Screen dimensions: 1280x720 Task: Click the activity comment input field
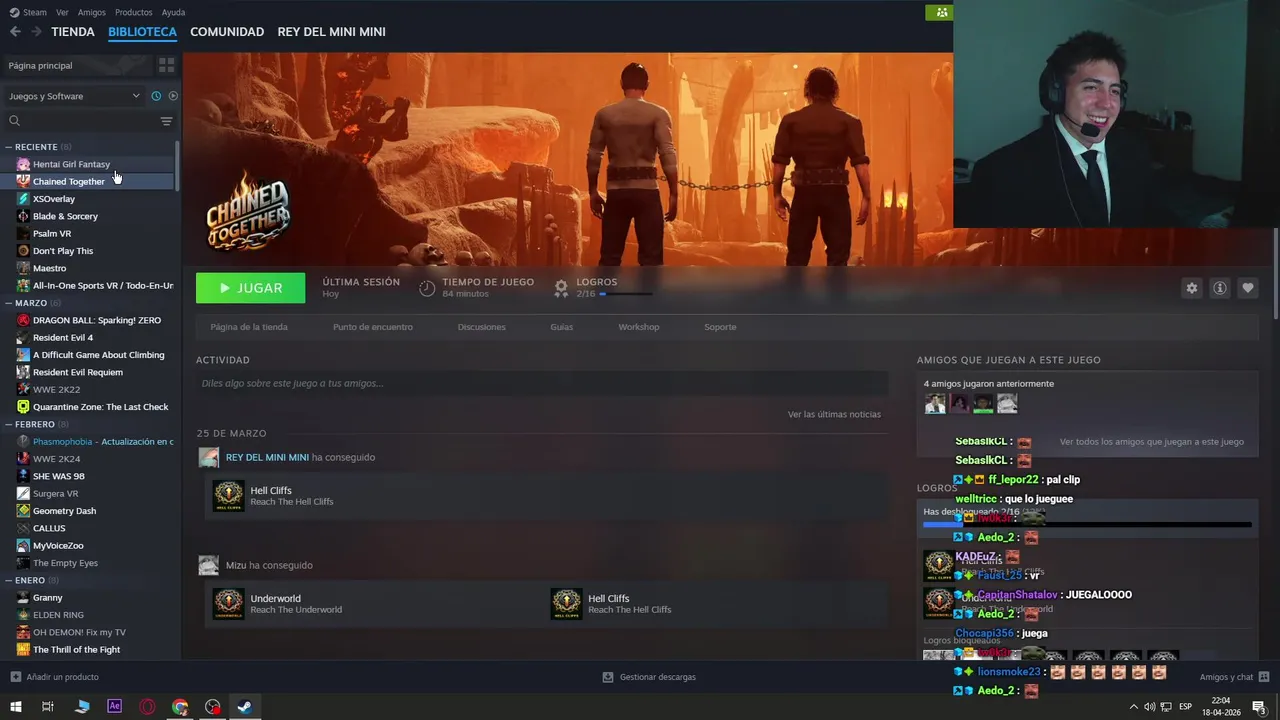542,383
